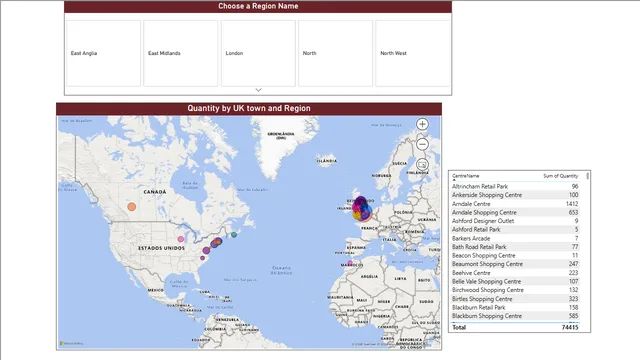Select the Barkers Arcade row
The height and width of the screenshot is (360, 640).
(515, 238)
